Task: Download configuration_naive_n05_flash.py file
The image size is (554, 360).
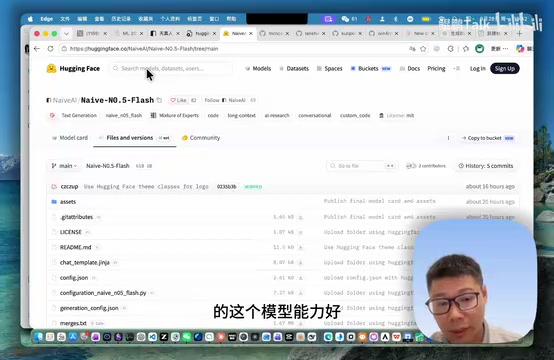Action: [x=300, y=293]
